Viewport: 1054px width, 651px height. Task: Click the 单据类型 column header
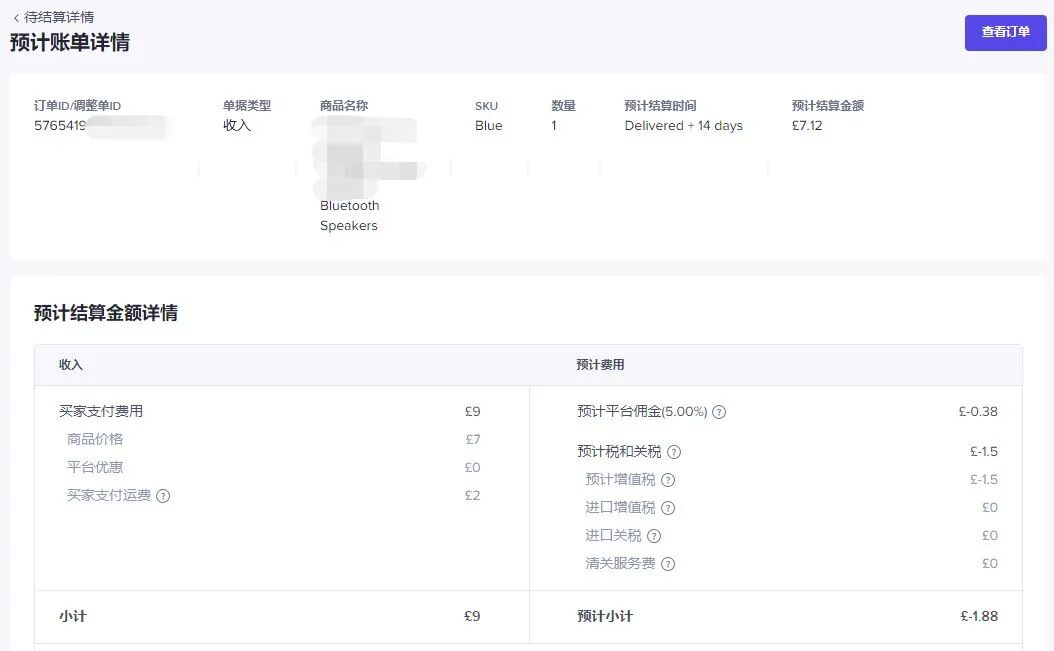(x=247, y=106)
